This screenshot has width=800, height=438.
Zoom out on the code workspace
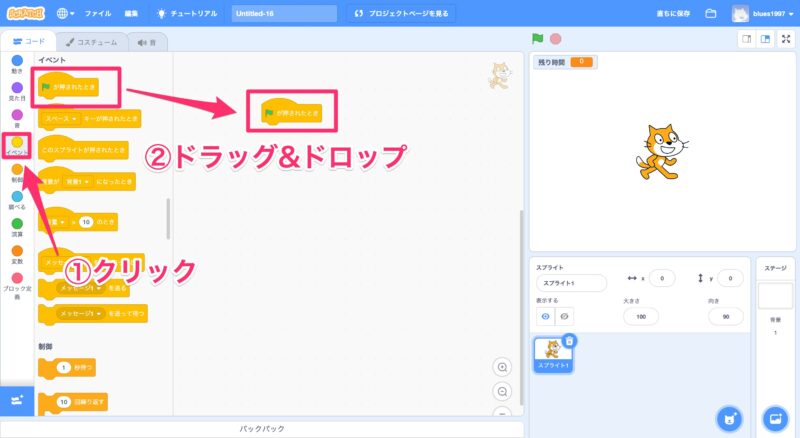(502, 391)
